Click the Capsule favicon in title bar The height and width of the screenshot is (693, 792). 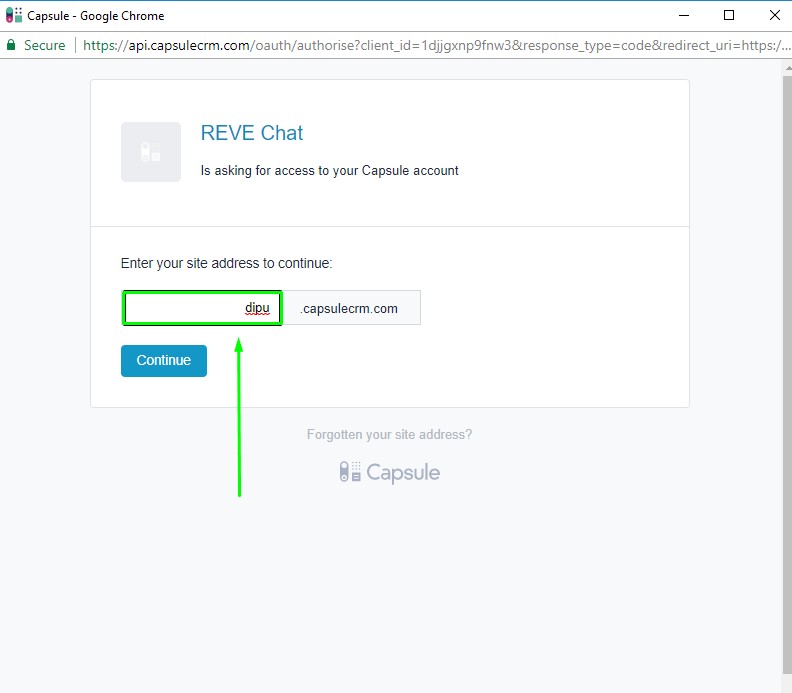14,16
